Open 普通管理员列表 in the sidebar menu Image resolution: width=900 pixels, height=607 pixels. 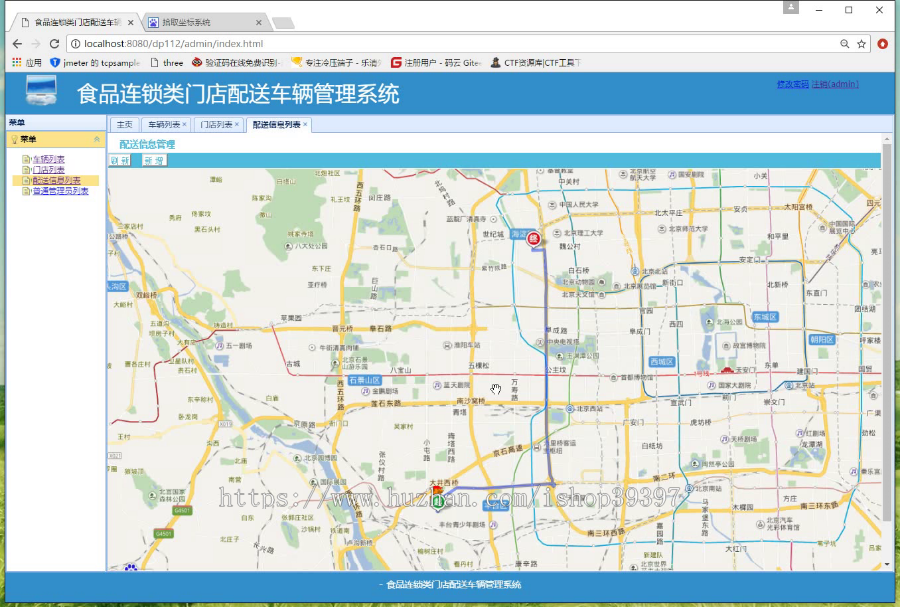[x=60, y=191]
